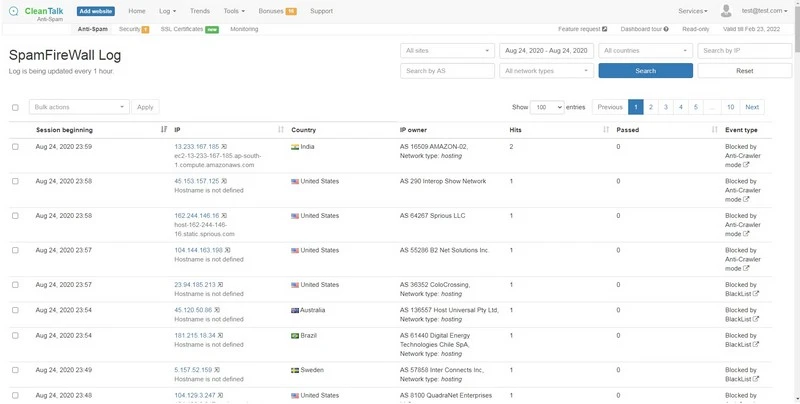Check the row for 162.244.146.16

[x=15, y=216]
